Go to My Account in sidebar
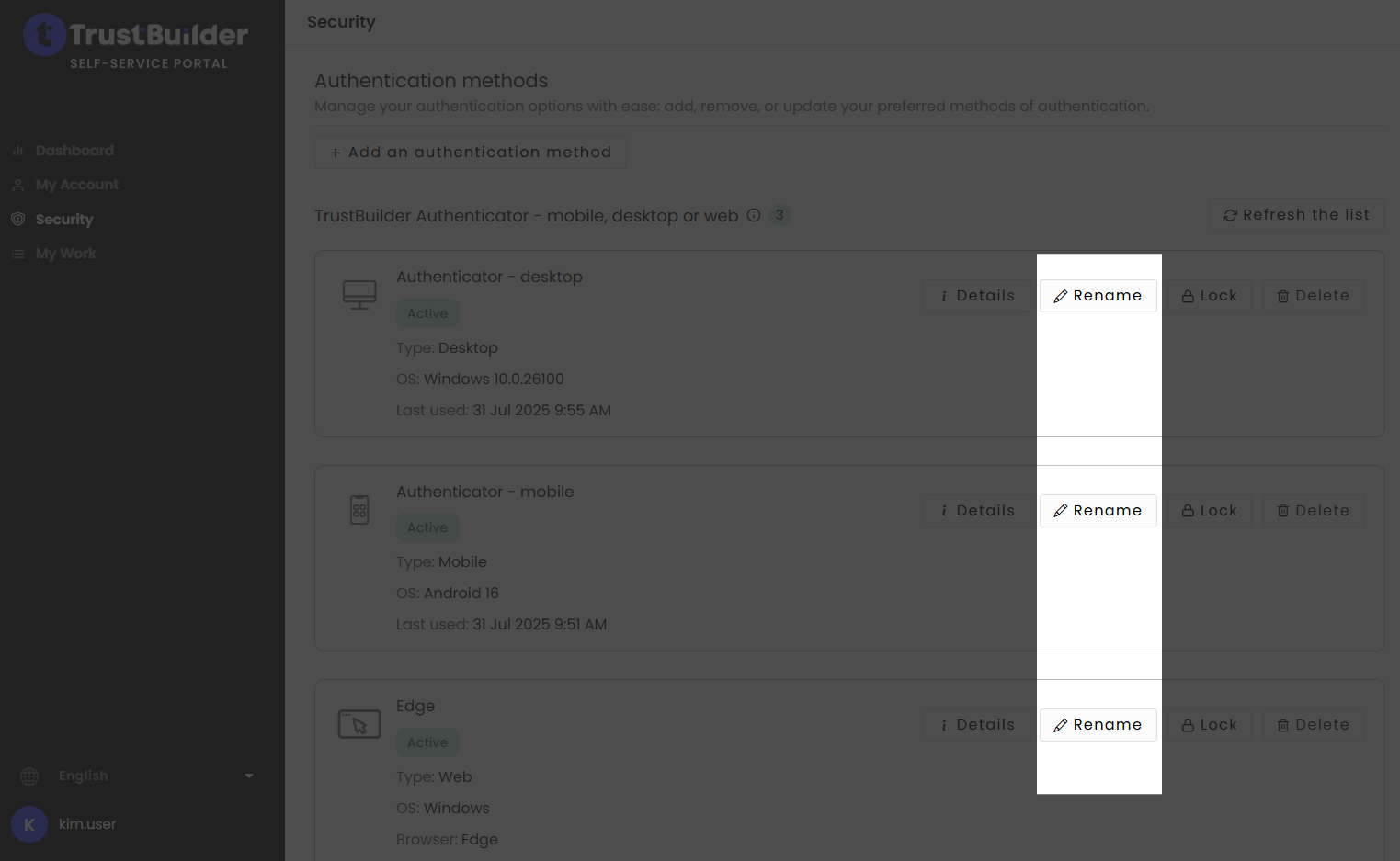1400x861 pixels. click(x=77, y=185)
